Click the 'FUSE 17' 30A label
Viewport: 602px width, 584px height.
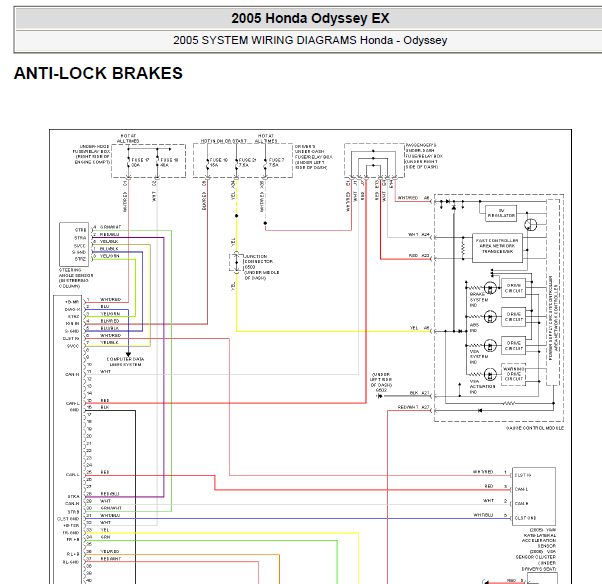[140, 162]
